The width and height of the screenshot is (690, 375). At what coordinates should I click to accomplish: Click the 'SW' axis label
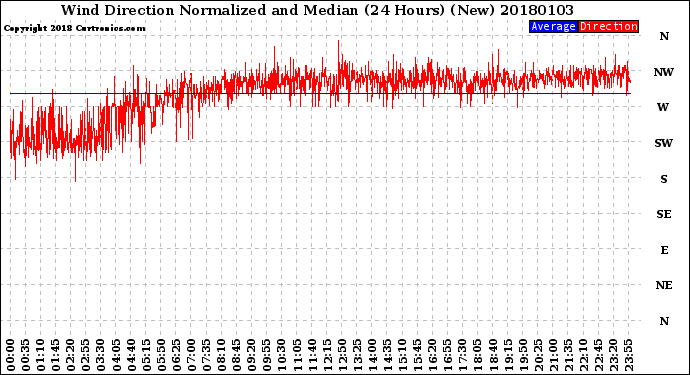(x=664, y=143)
